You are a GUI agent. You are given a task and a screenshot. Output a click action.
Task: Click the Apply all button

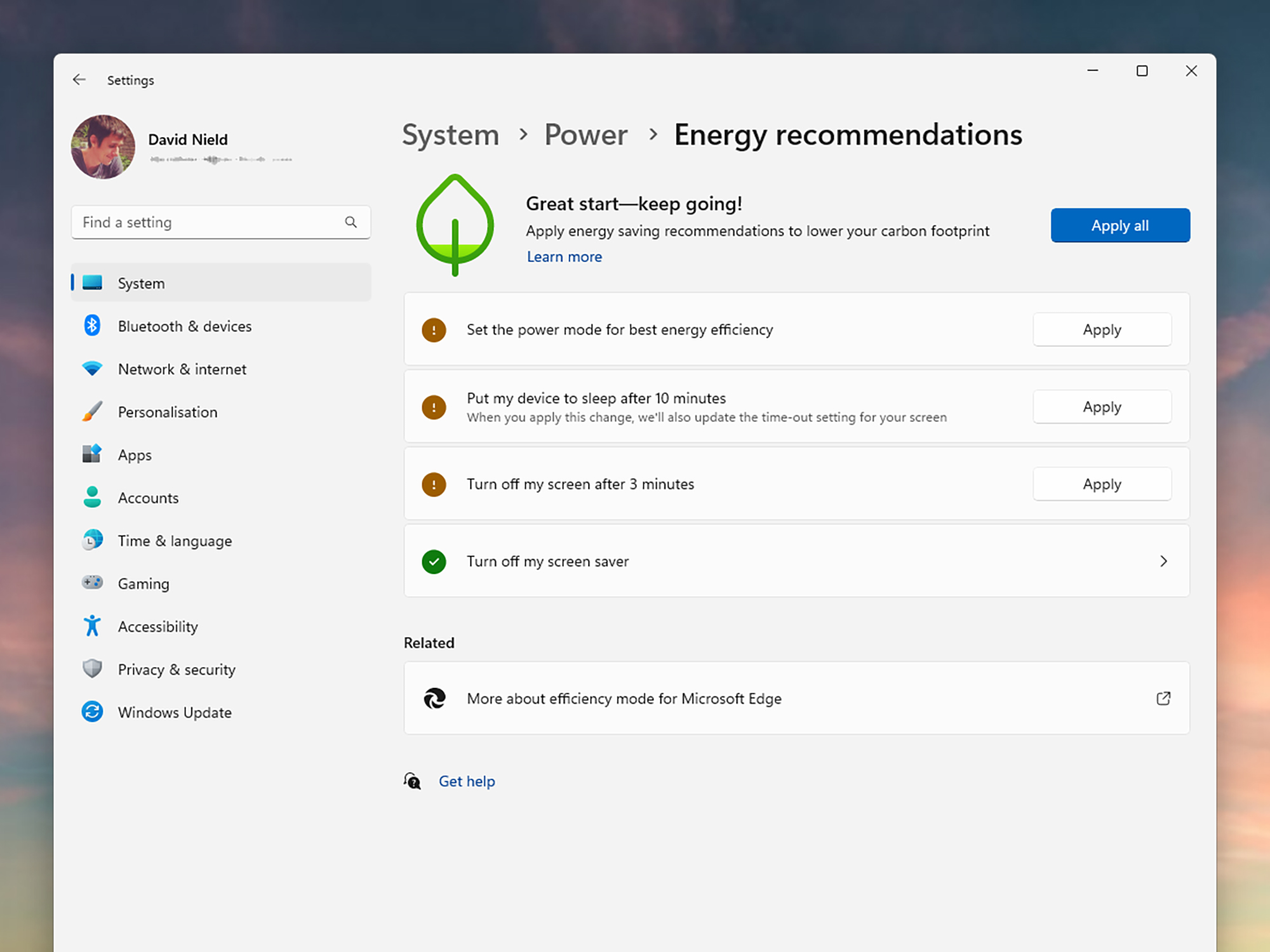1120,225
